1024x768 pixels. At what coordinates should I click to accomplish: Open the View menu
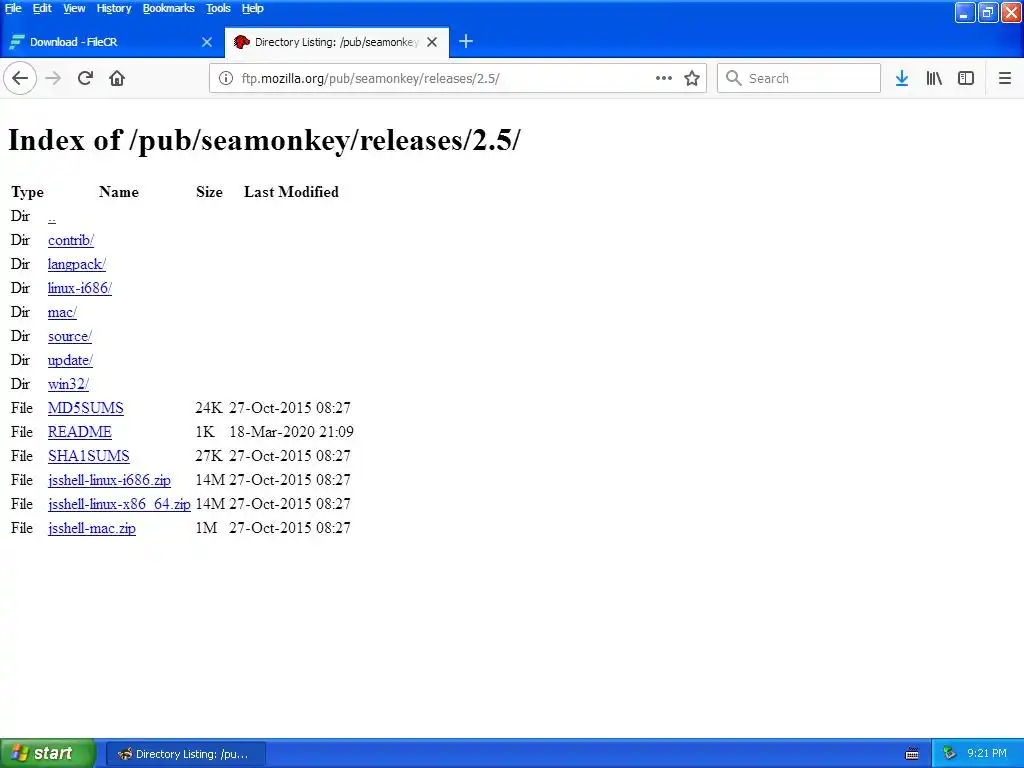74,8
